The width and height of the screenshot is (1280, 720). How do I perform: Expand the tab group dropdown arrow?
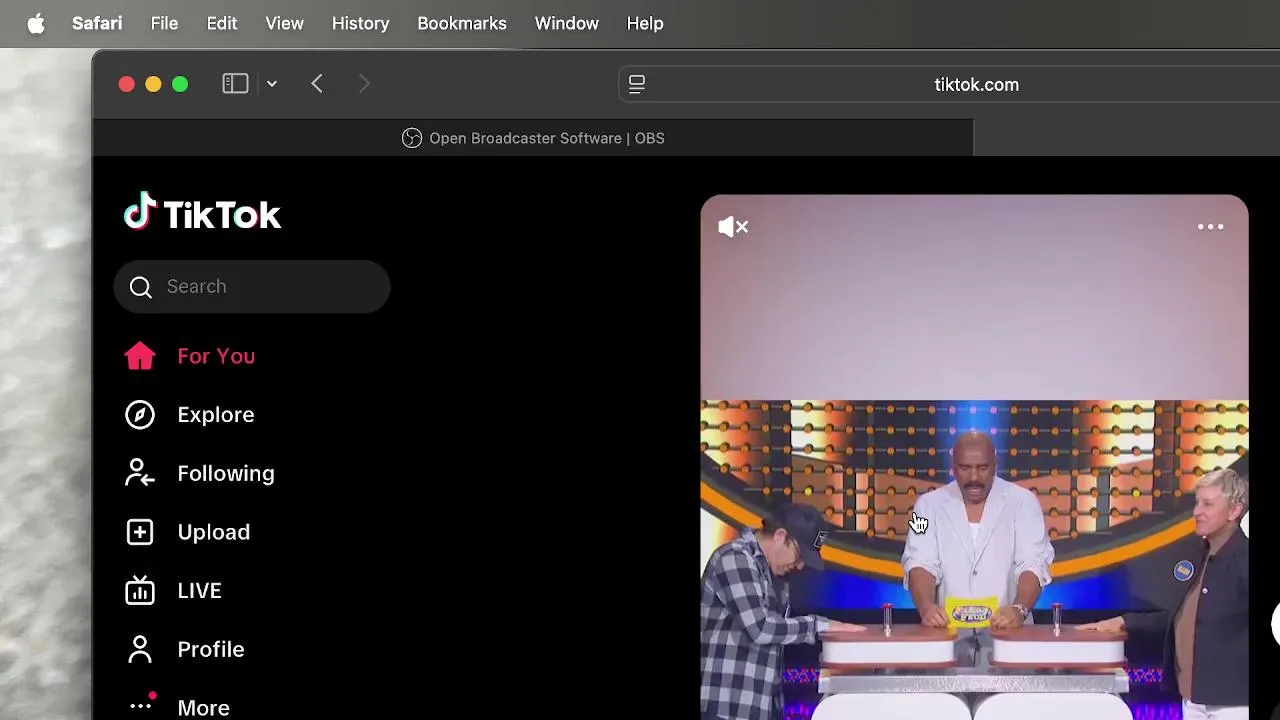(272, 84)
